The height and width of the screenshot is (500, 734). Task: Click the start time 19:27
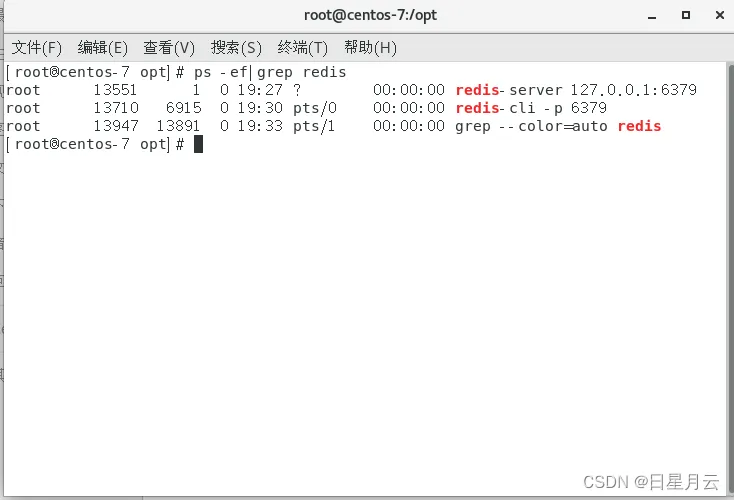tap(260, 90)
